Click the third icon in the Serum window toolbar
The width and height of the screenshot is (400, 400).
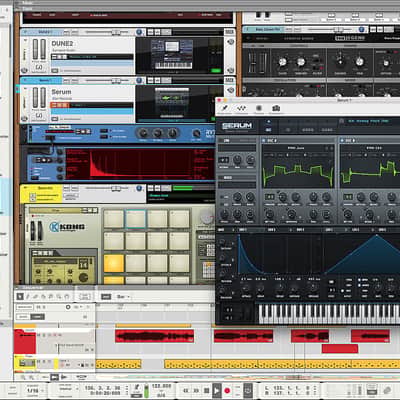click(259, 108)
